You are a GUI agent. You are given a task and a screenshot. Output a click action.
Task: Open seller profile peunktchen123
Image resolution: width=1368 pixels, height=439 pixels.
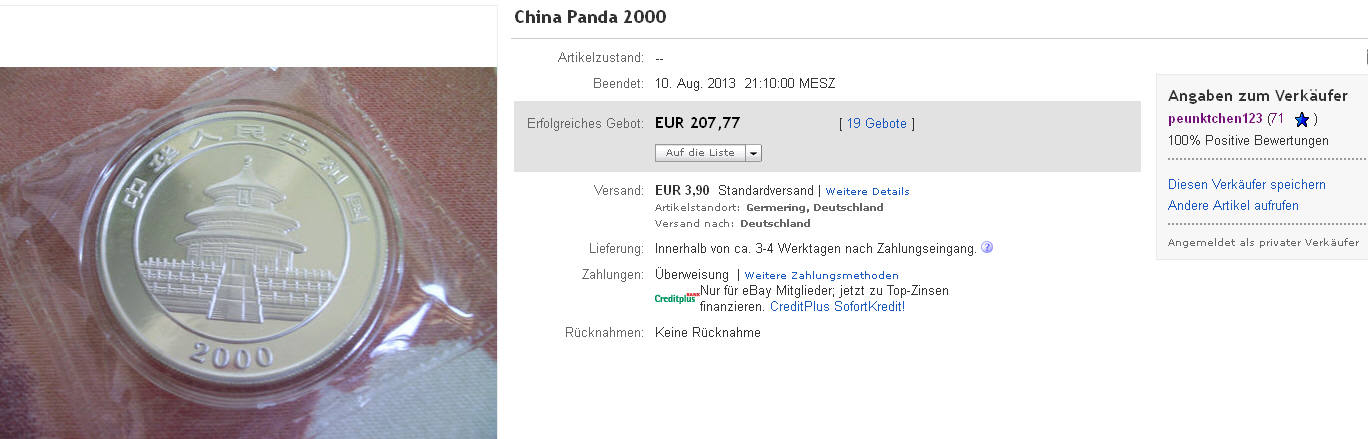click(1215, 119)
